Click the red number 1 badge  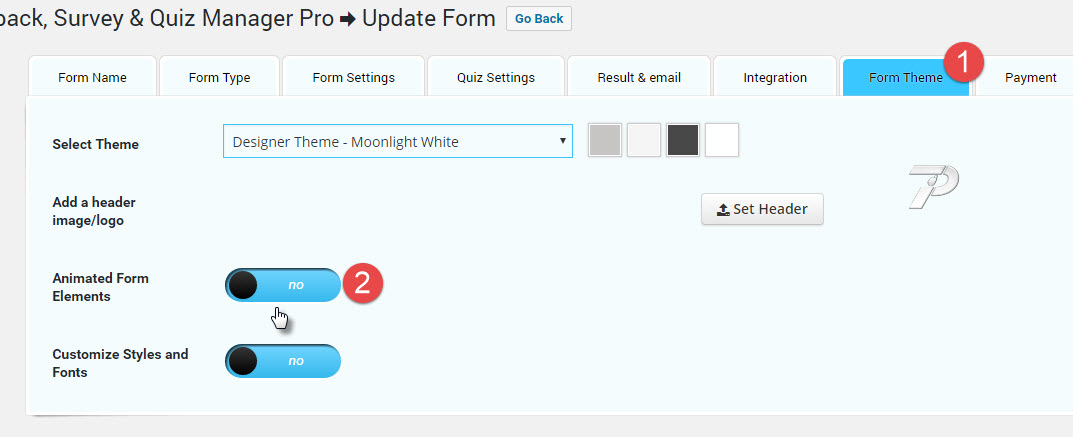[x=964, y=62]
